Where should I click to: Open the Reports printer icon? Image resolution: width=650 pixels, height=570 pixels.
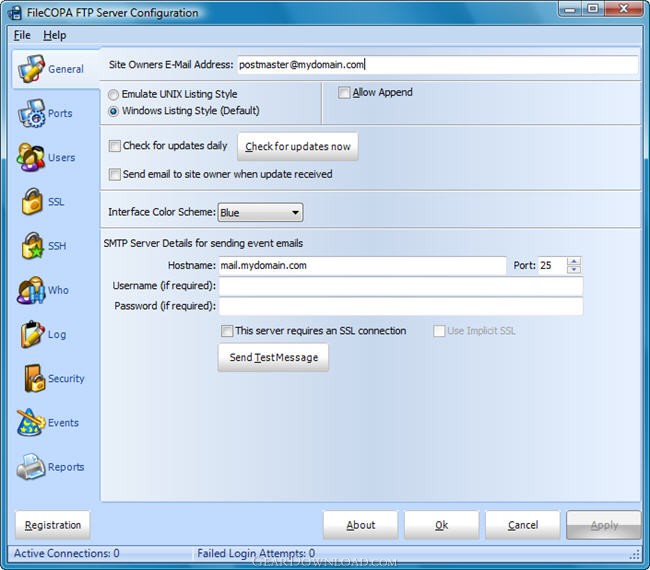31,467
